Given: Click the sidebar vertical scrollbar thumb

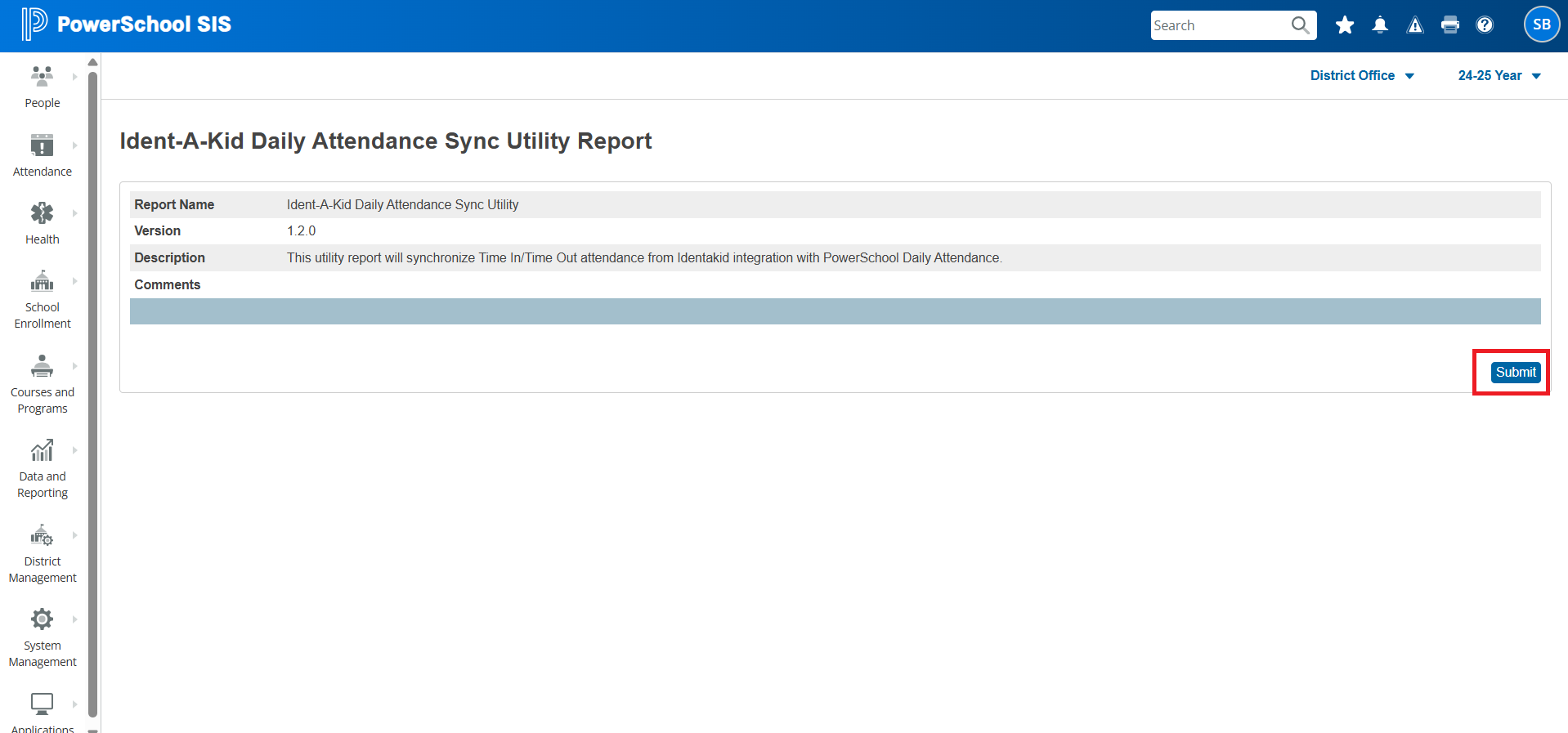Looking at the screenshot, I should pyautogui.click(x=93, y=395).
